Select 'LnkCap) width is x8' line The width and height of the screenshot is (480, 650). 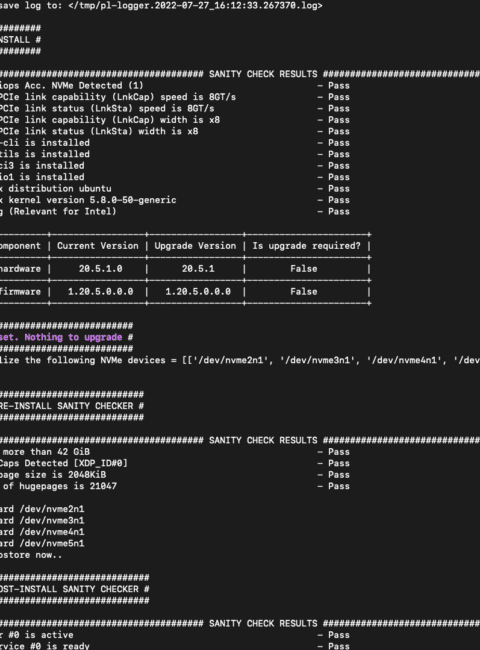pyautogui.click(x=110, y=120)
